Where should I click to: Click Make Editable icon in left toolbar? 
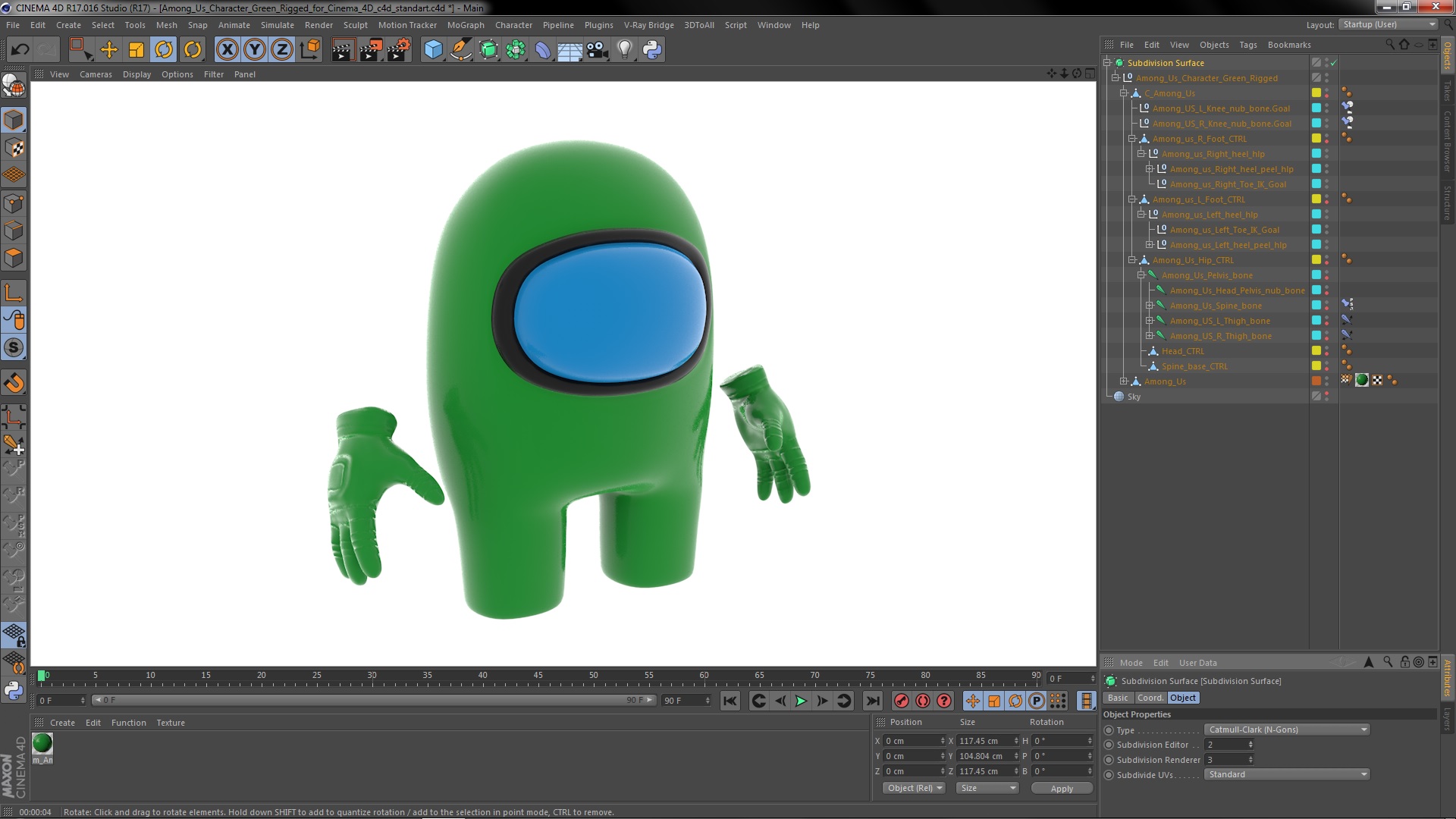pos(14,87)
